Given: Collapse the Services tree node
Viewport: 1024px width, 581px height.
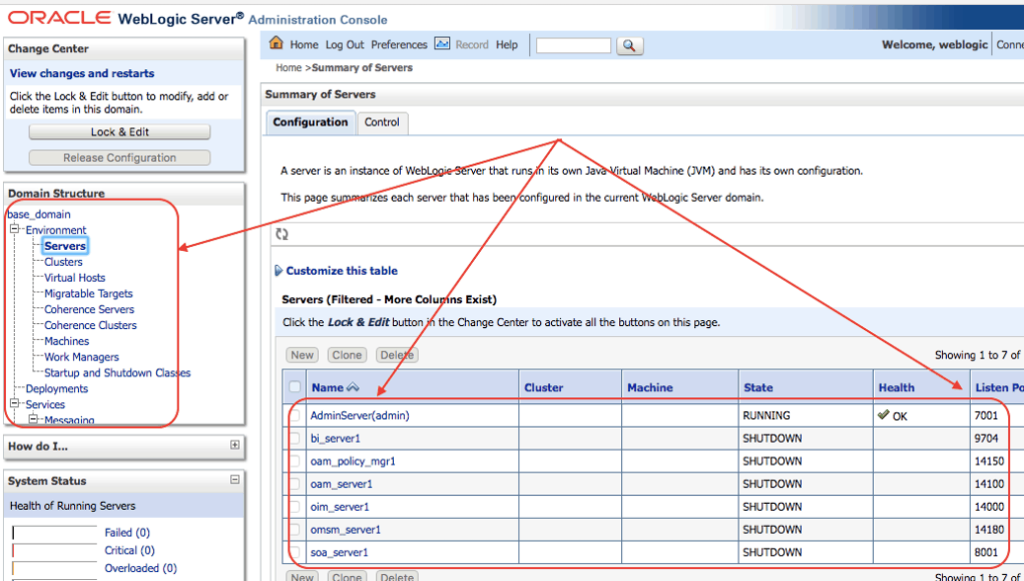Looking at the screenshot, I should point(14,404).
